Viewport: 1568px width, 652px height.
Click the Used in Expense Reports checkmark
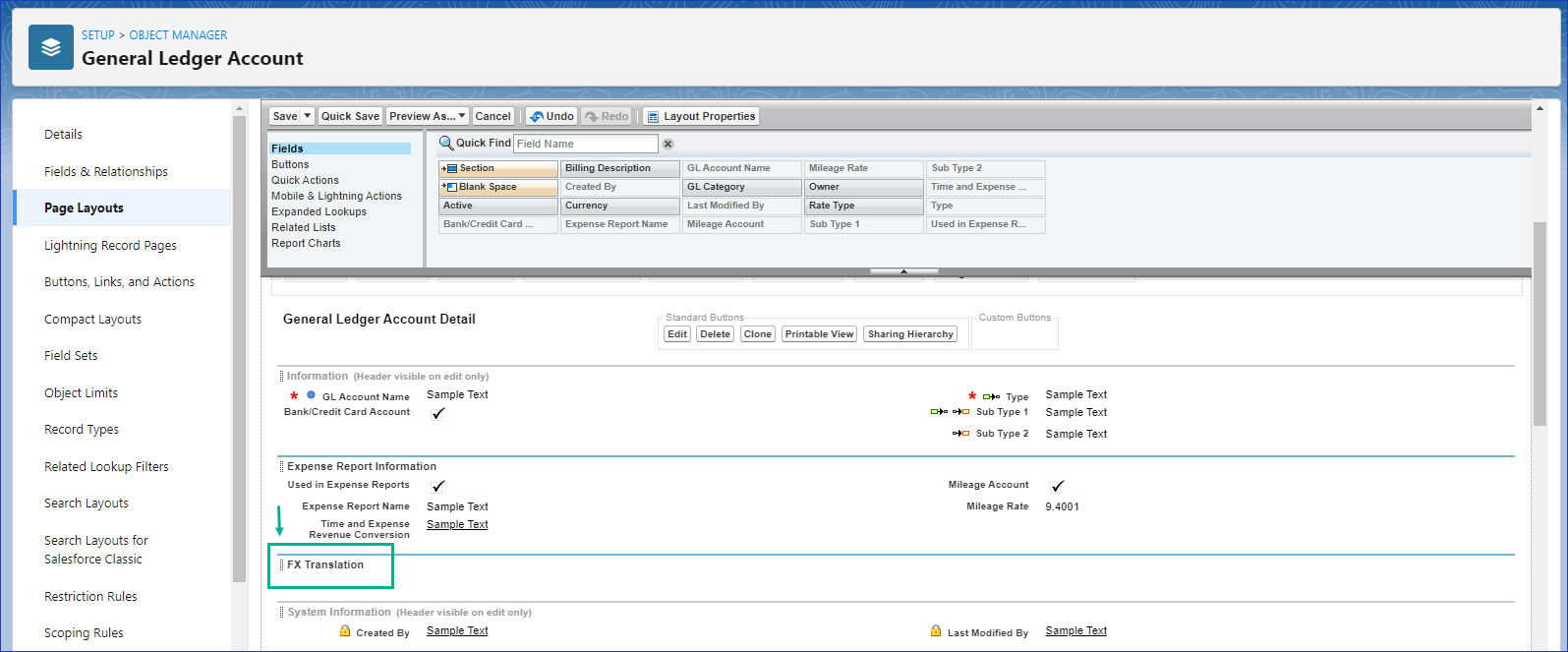coord(438,486)
